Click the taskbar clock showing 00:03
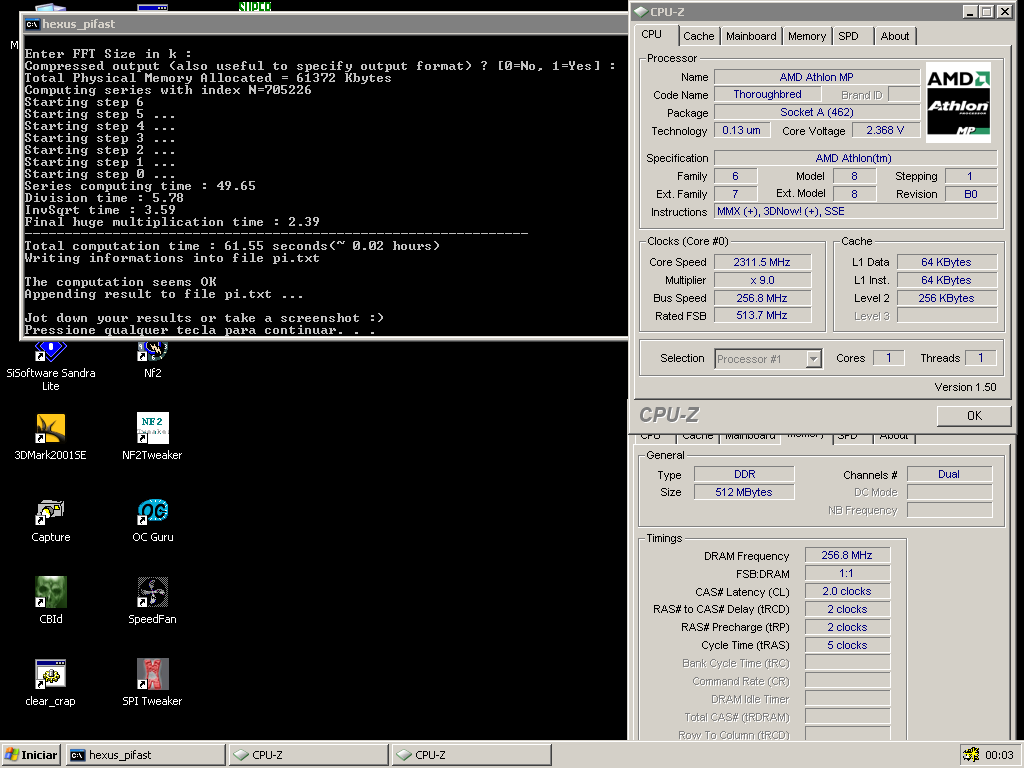The height and width of the screenshot is (768, 1024). pyautogui.click(x=999, y=755)
